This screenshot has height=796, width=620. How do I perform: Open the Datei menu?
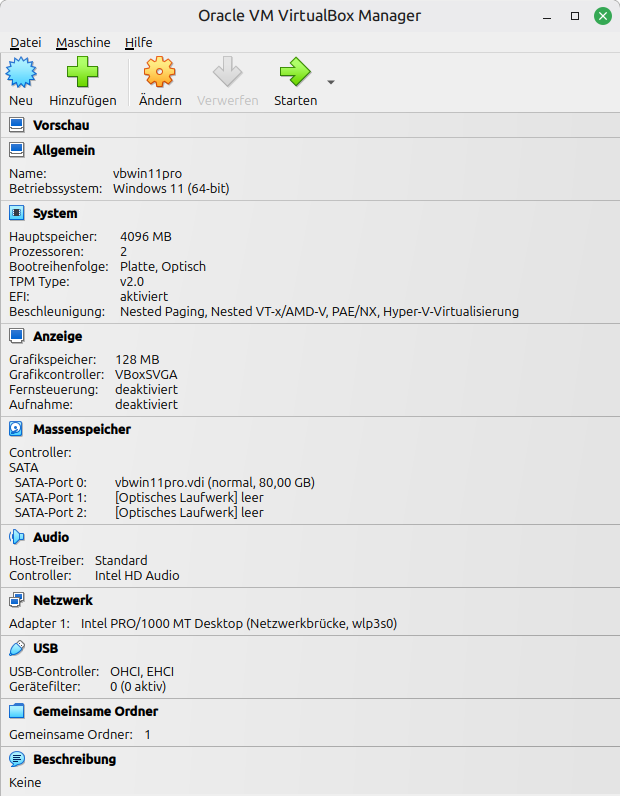pyautogui.click(x=25, y=43)
